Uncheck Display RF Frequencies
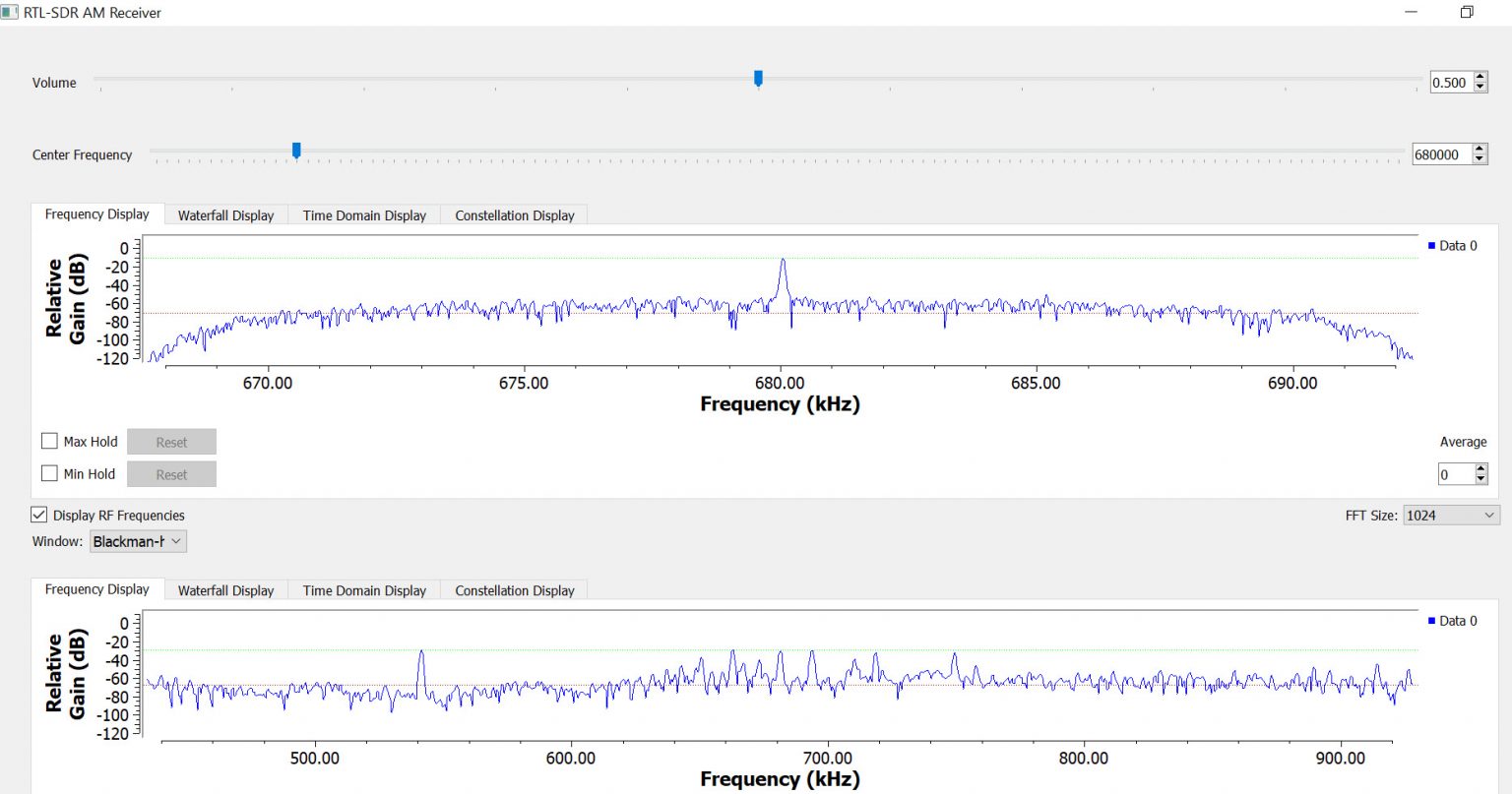Viewport: 1512px width, 794px height. 37,515
